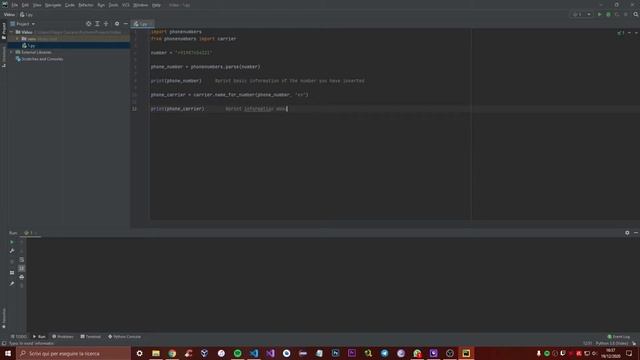The height and width of the screenshot is (360, 640).
Task: Select the 1.py editor tab
Action: (x=141, y=24)
